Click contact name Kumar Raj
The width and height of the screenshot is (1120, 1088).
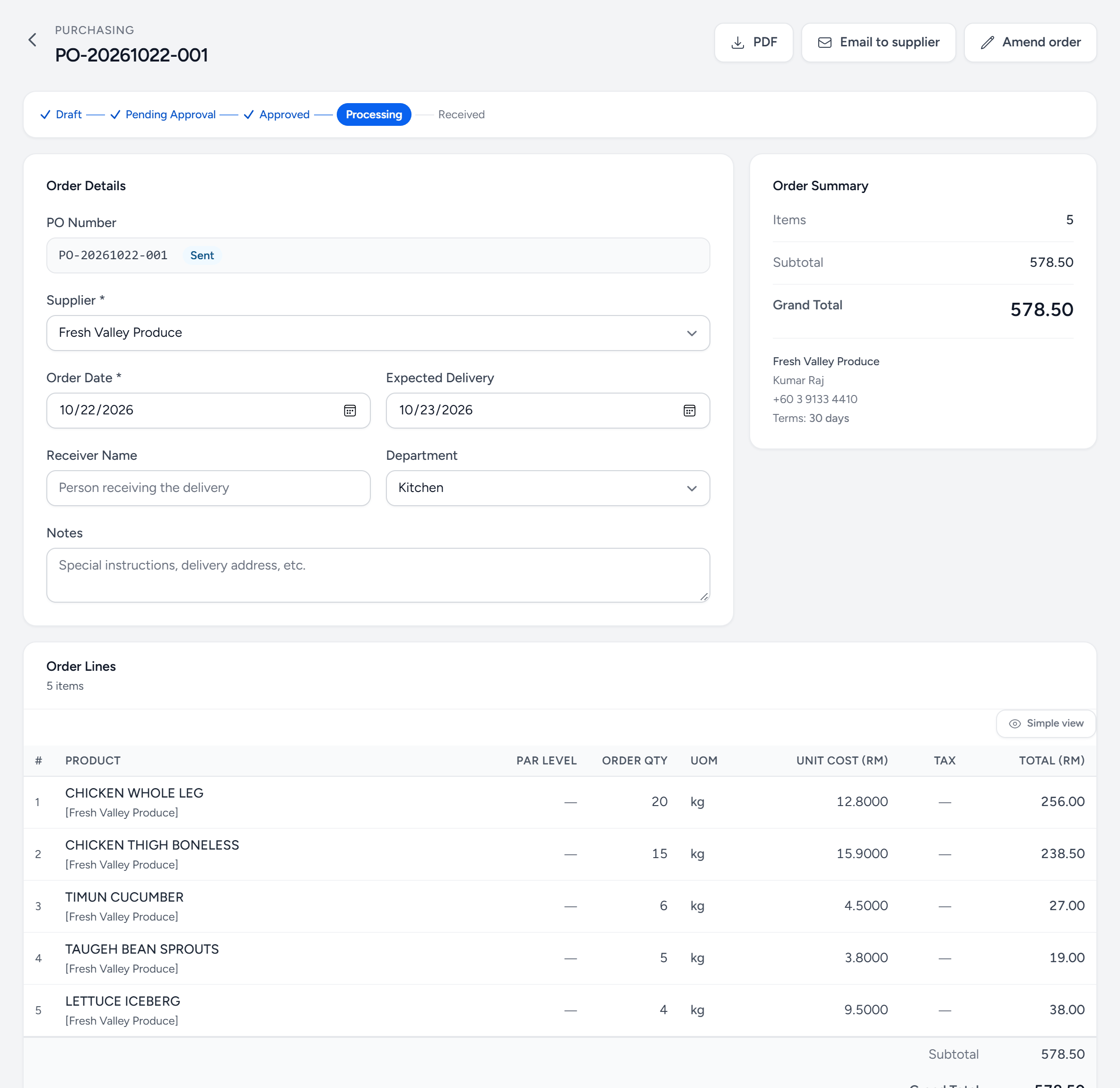tap(798, 381)
